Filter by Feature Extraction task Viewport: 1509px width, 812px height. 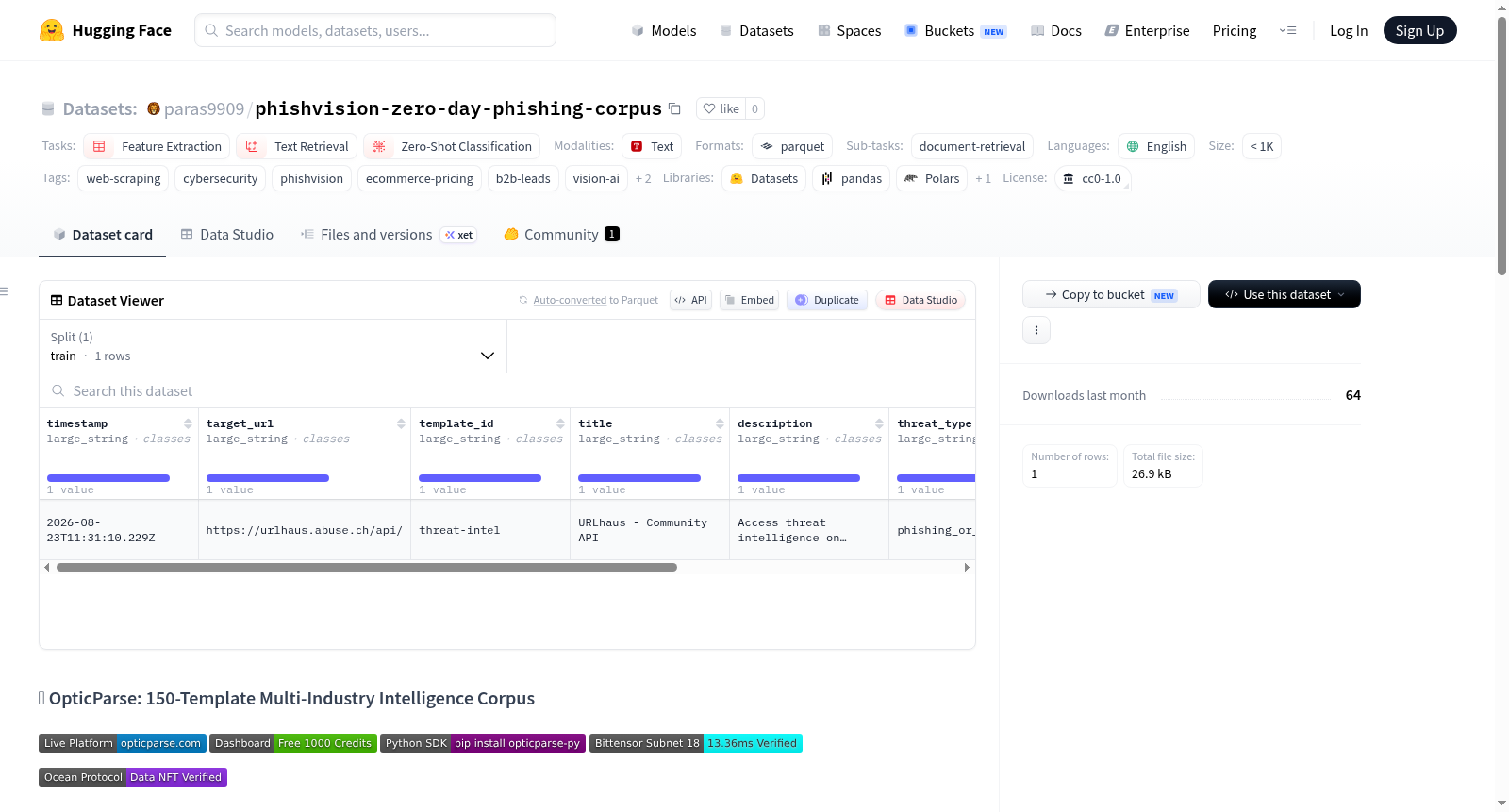coord(157,146)
